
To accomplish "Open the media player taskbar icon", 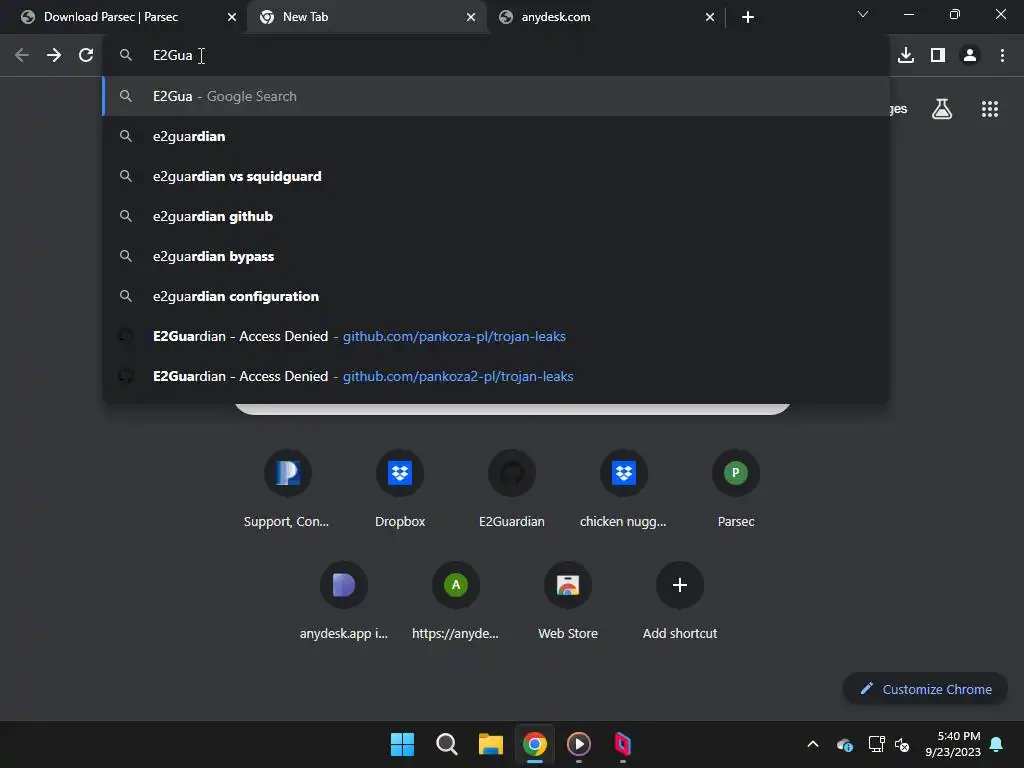I will 579,744.
